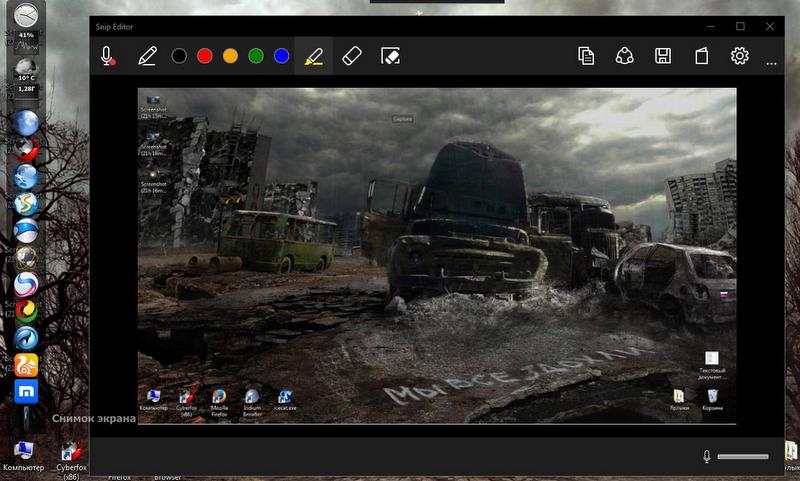Adjust the microphone level slider
This screenshot has height=481, width=800.
pyautogui.click(x=743, y=457)
